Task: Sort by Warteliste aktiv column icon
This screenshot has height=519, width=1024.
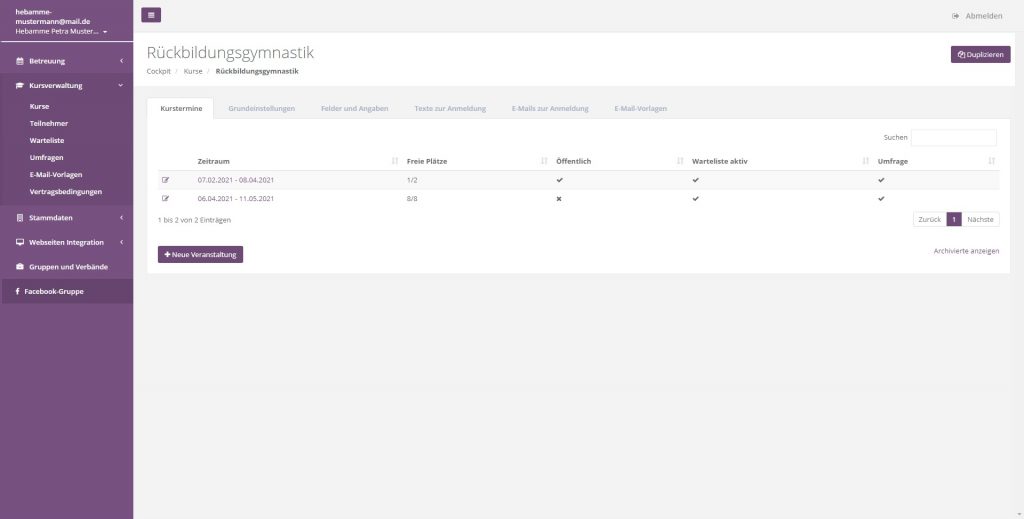Action: pos(866,161)
